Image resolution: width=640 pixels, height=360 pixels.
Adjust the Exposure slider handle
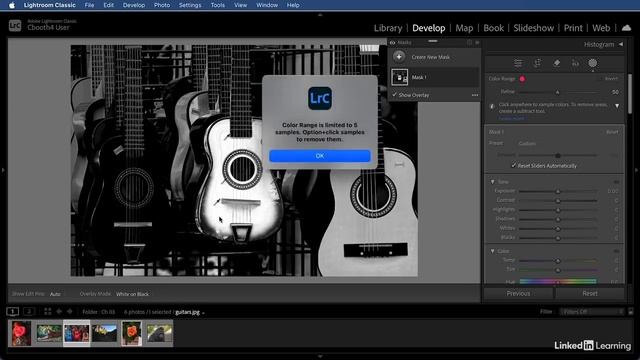[558, 191]
